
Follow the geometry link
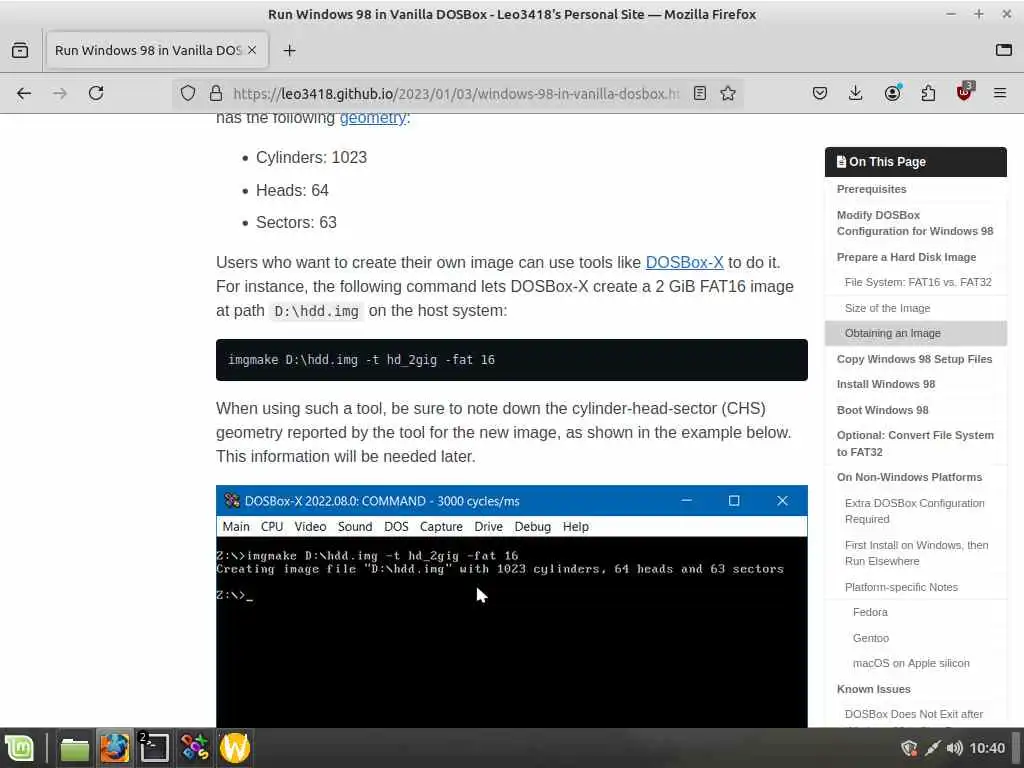point(373,118)
